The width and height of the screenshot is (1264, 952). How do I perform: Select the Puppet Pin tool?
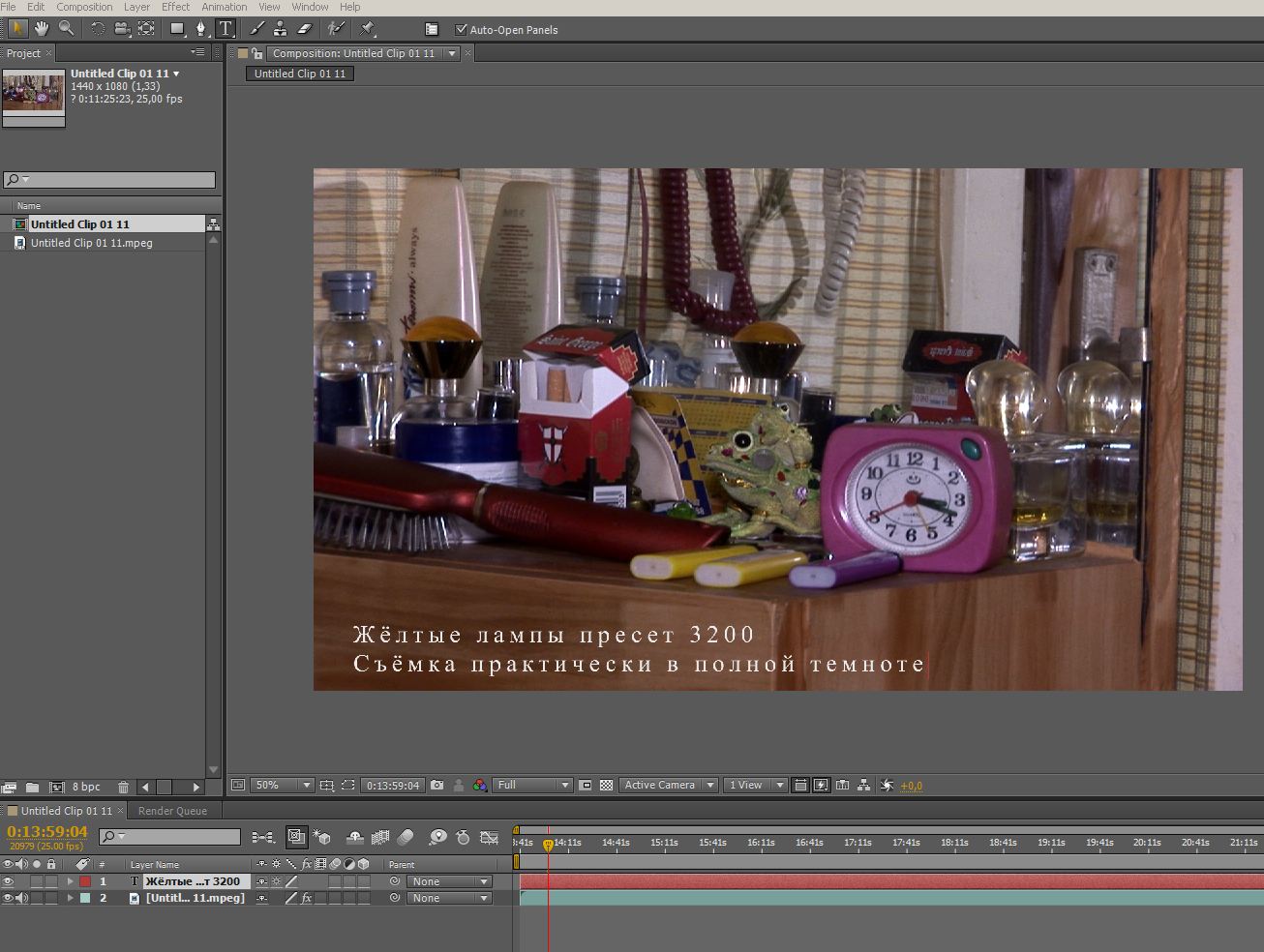[368, 29]
